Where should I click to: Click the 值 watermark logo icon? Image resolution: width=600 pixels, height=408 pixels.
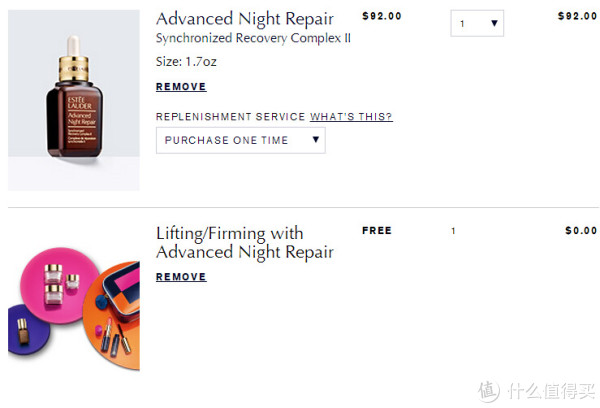tap(488, 391)
